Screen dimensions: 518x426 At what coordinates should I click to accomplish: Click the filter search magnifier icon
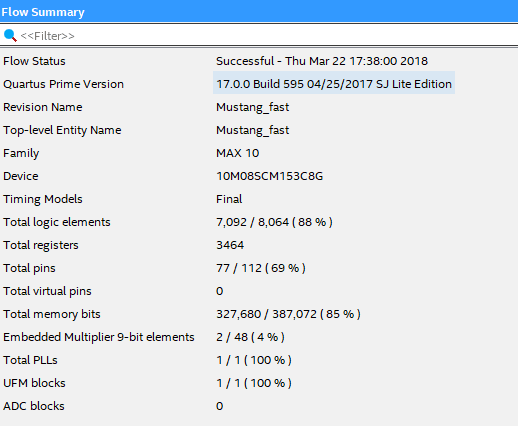pos(10,35)
